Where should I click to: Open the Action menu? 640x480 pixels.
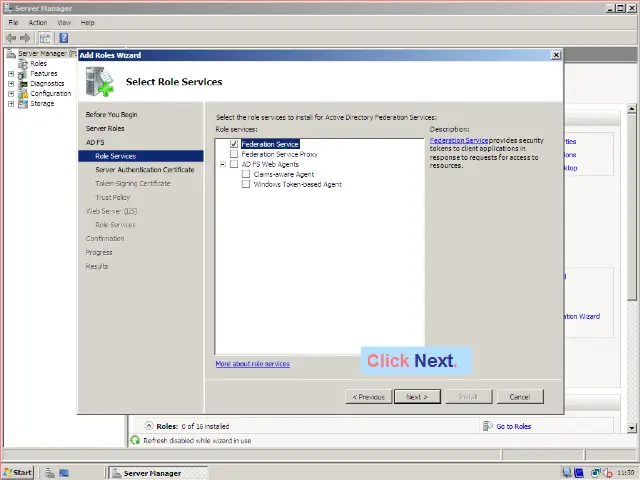[x=38, y=22]
